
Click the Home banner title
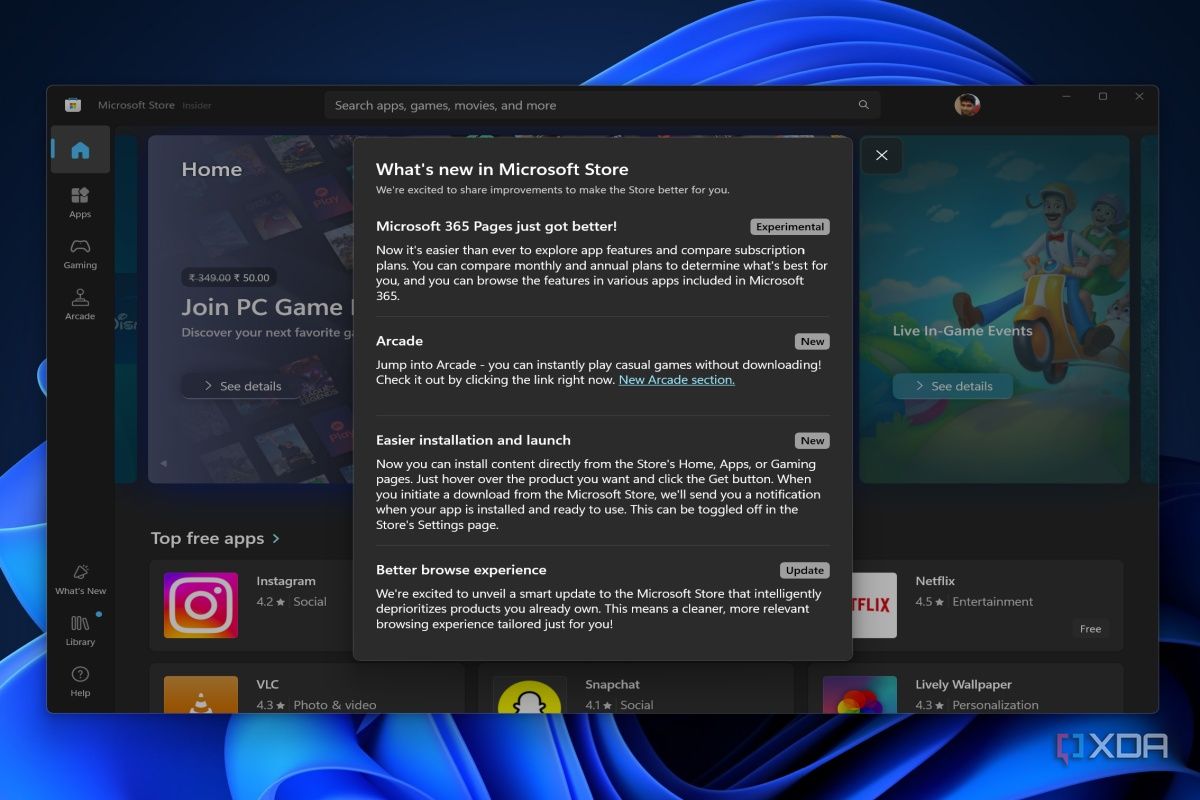[x=211, y=169]
